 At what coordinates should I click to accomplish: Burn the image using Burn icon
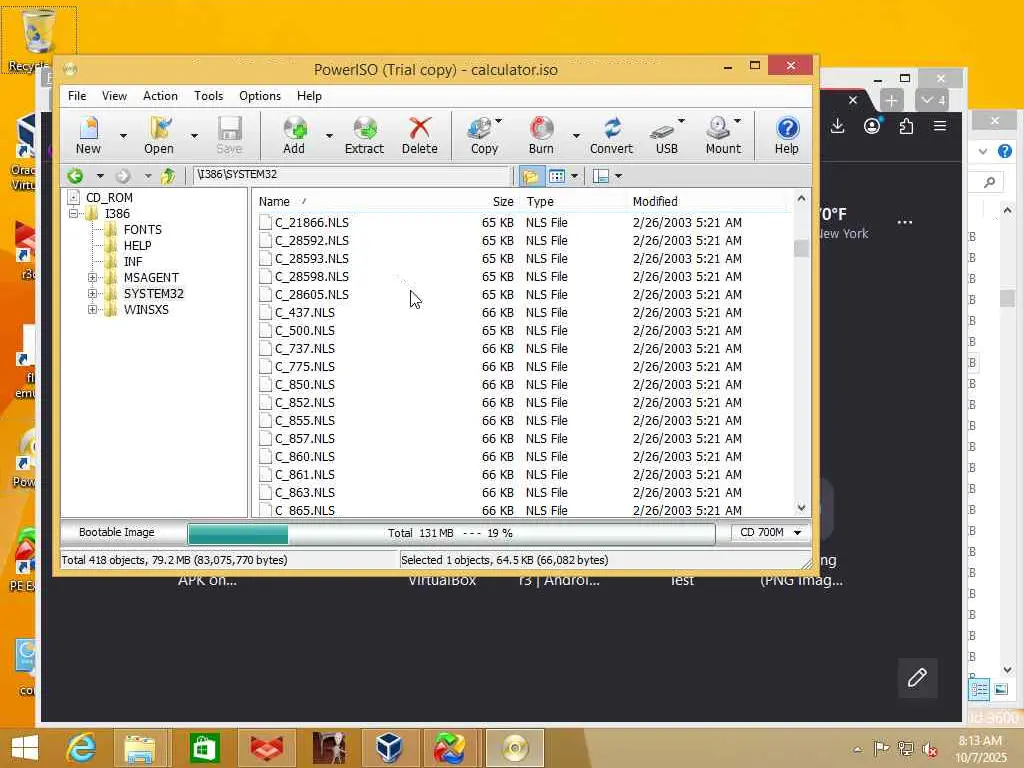click(x=541, y=135)
